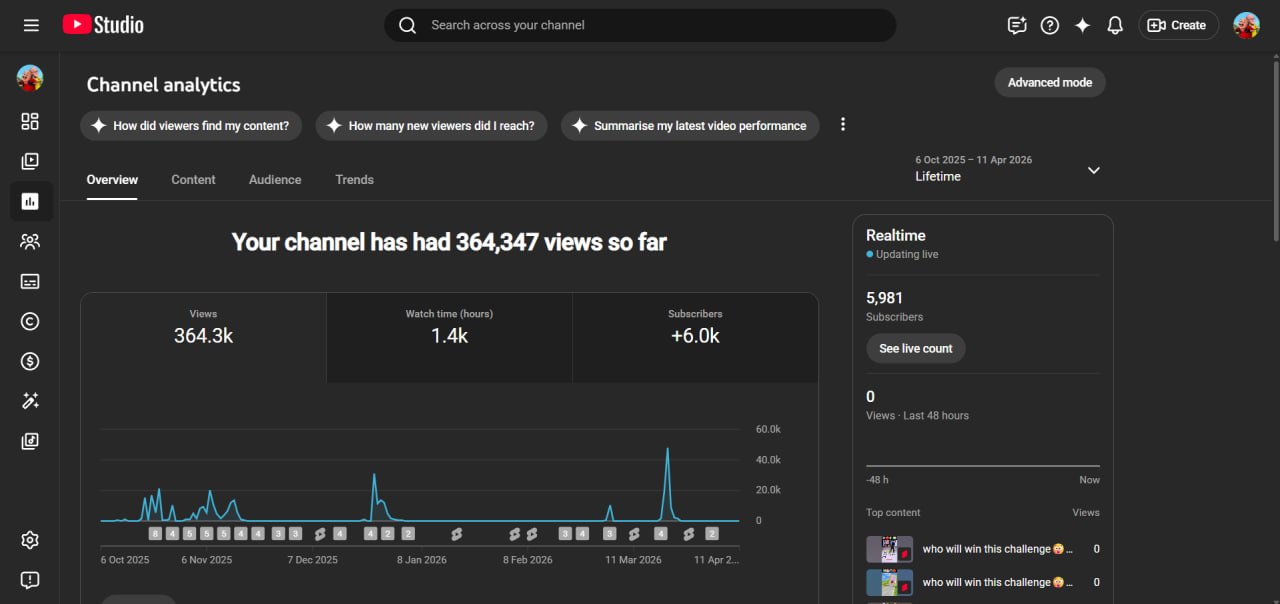The image size is (1280, 604).
Task: Open Copyright via sidebar C icon
Action: [30, 321]
